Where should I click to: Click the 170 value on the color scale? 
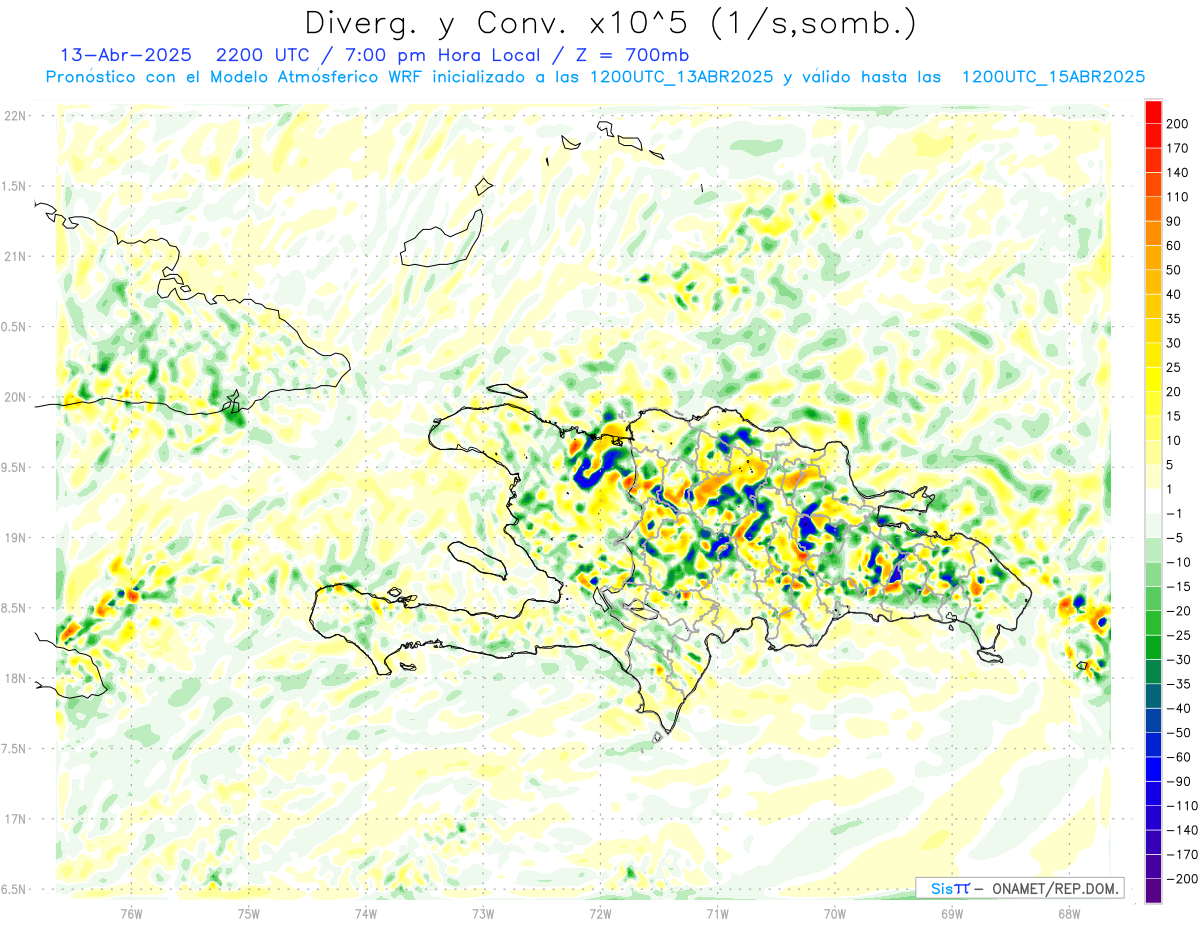[1178, 148]
